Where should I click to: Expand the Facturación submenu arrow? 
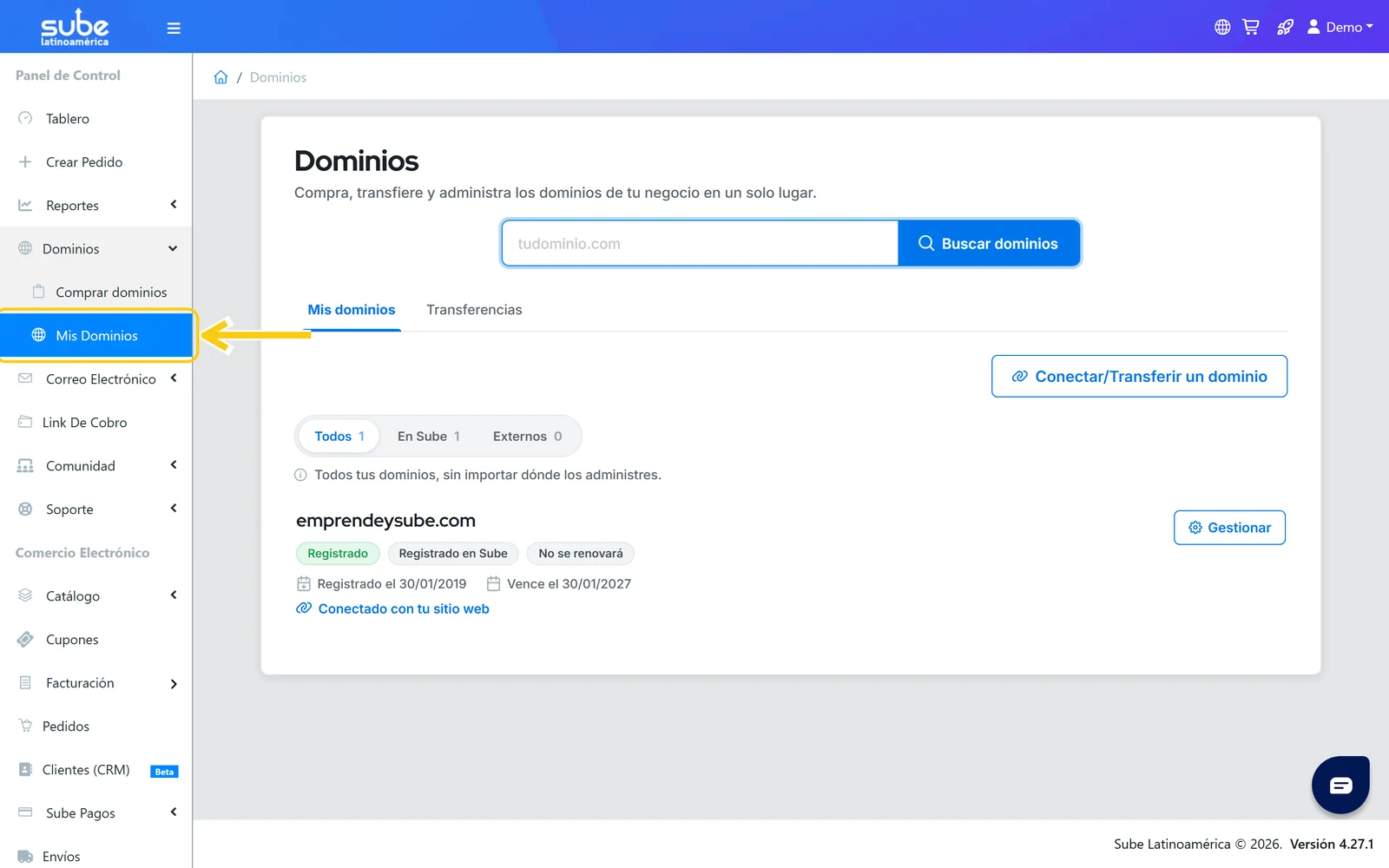coord(174,684)
